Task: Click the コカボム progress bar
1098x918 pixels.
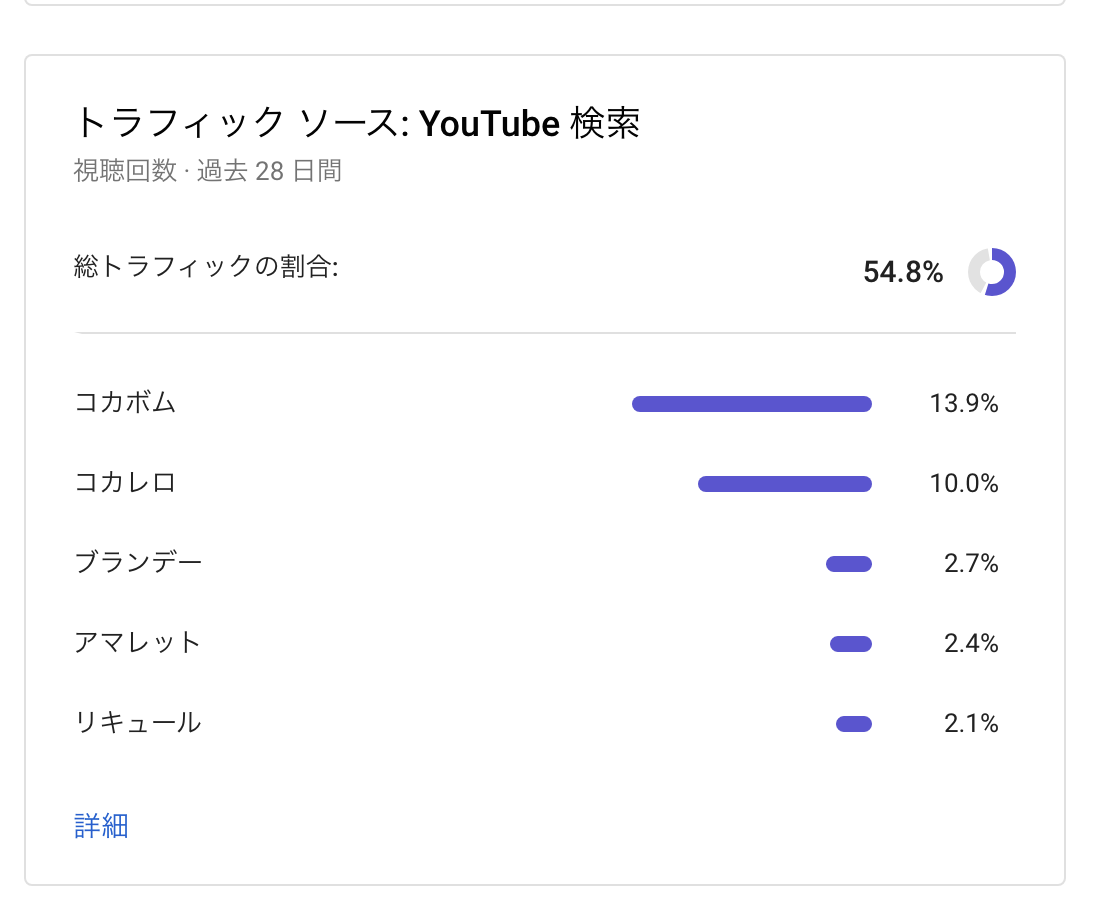Action: pos(752,404)
